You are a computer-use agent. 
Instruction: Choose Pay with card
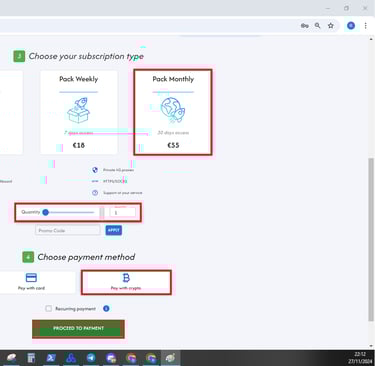pyautogui.click(x=32, y=282)
